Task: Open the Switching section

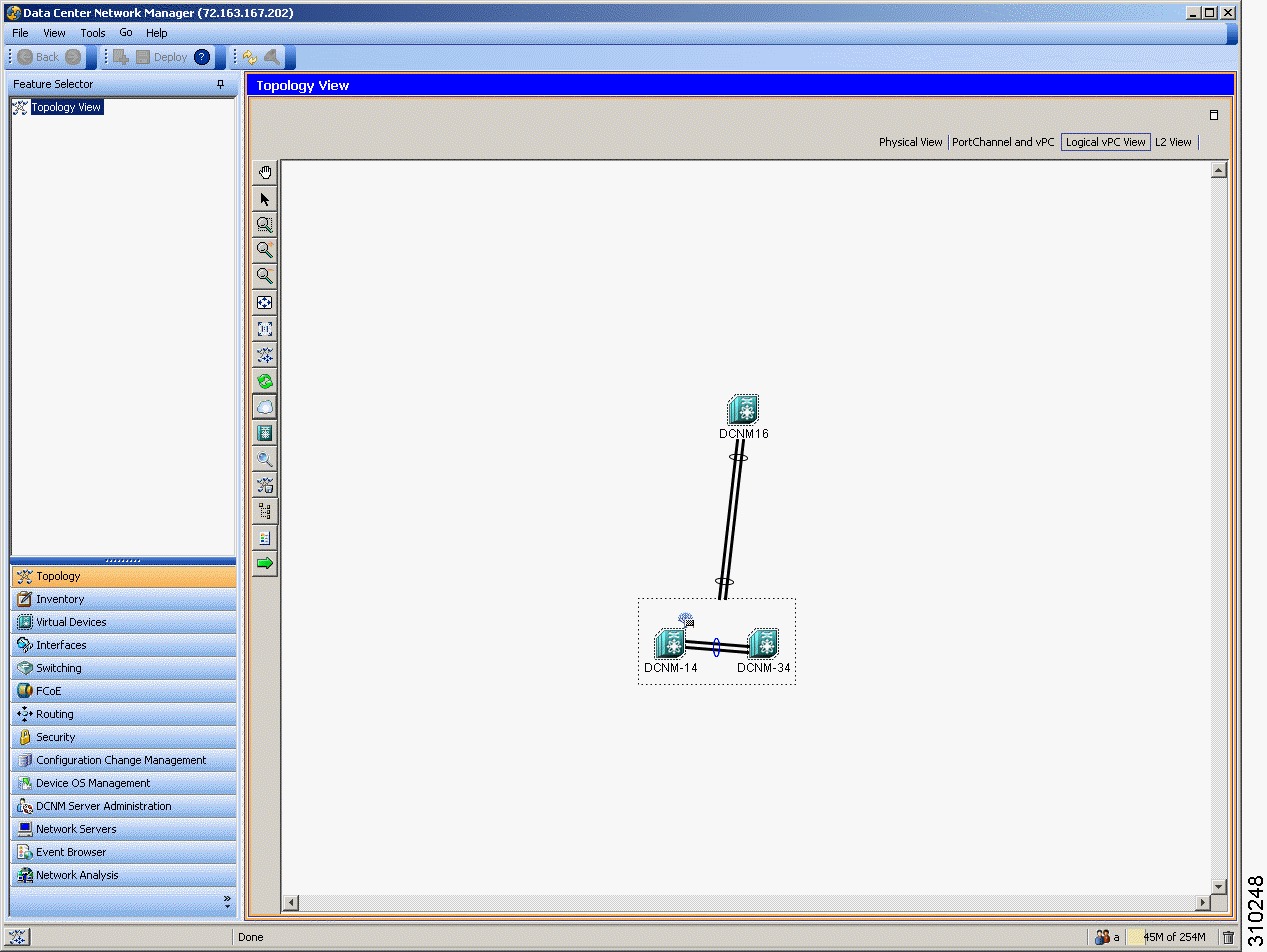Action: tap(124, 668)
